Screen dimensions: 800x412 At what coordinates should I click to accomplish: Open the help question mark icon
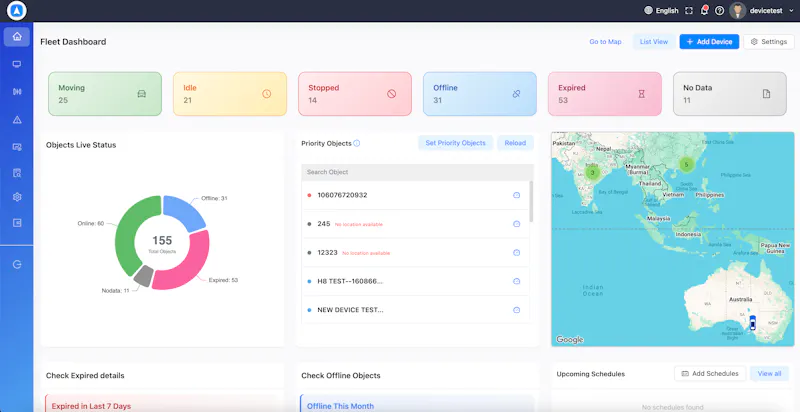pos(719,11)
